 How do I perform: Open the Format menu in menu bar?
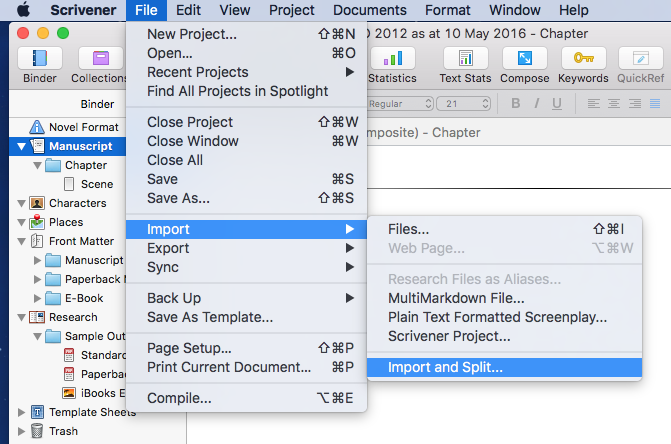[x=448, y=10]
